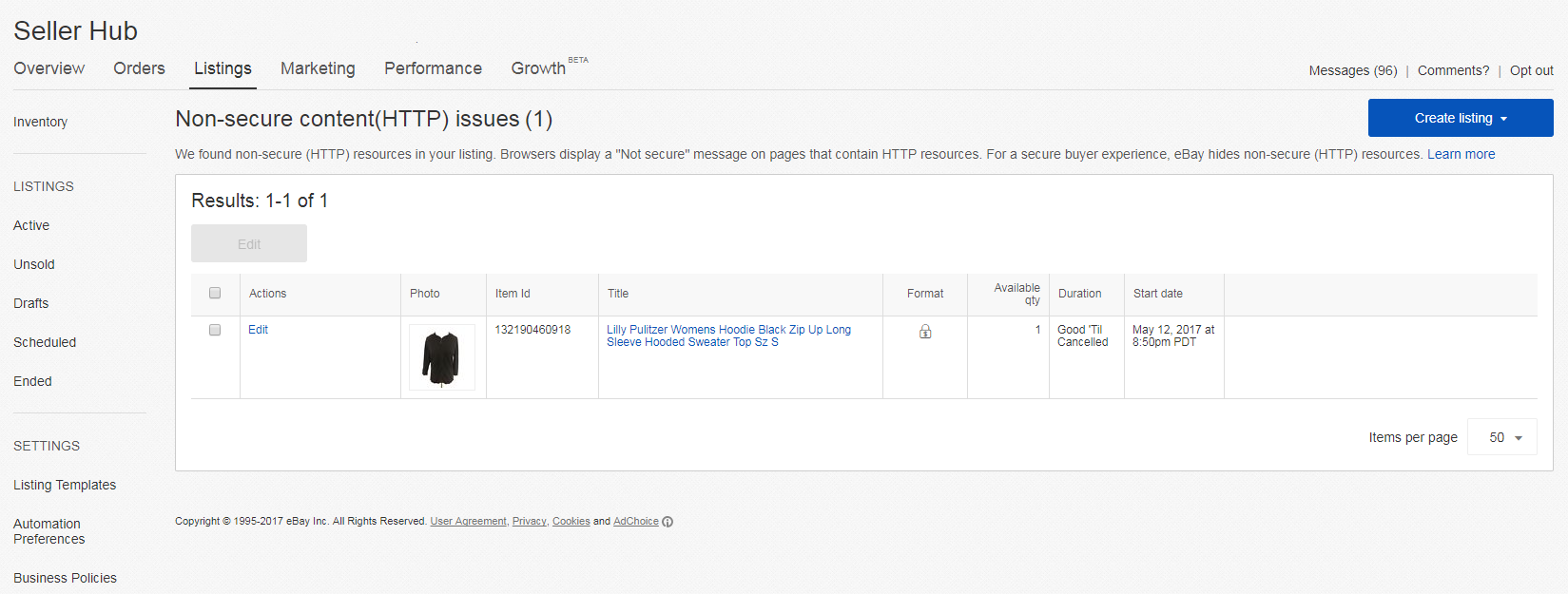Screen dimensions: 1568x594
Task: Check the checkbox for Lilly Pulitzer listing row
Action: pos(215,330)
